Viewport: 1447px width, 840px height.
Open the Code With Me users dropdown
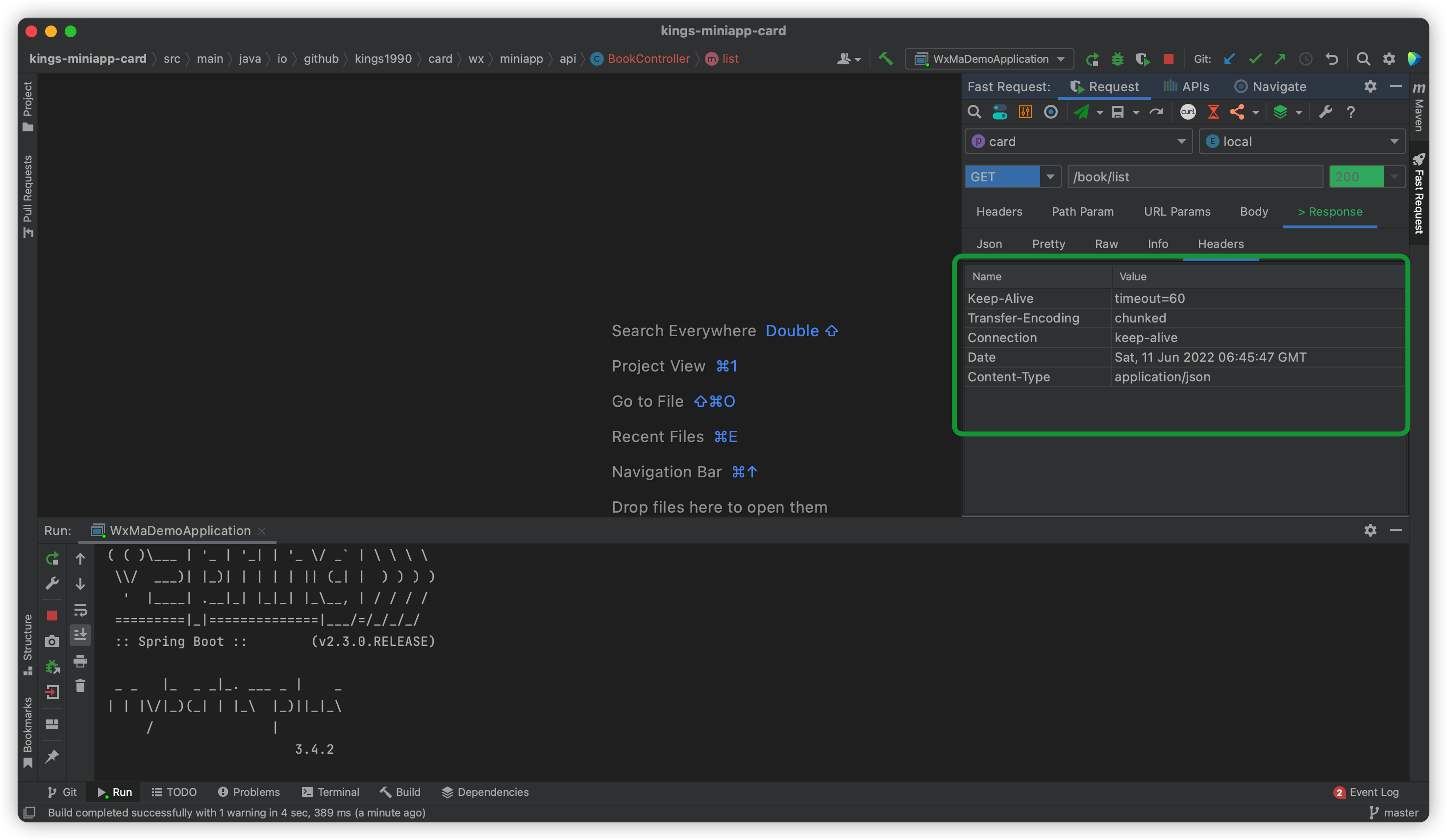[848, 58]
